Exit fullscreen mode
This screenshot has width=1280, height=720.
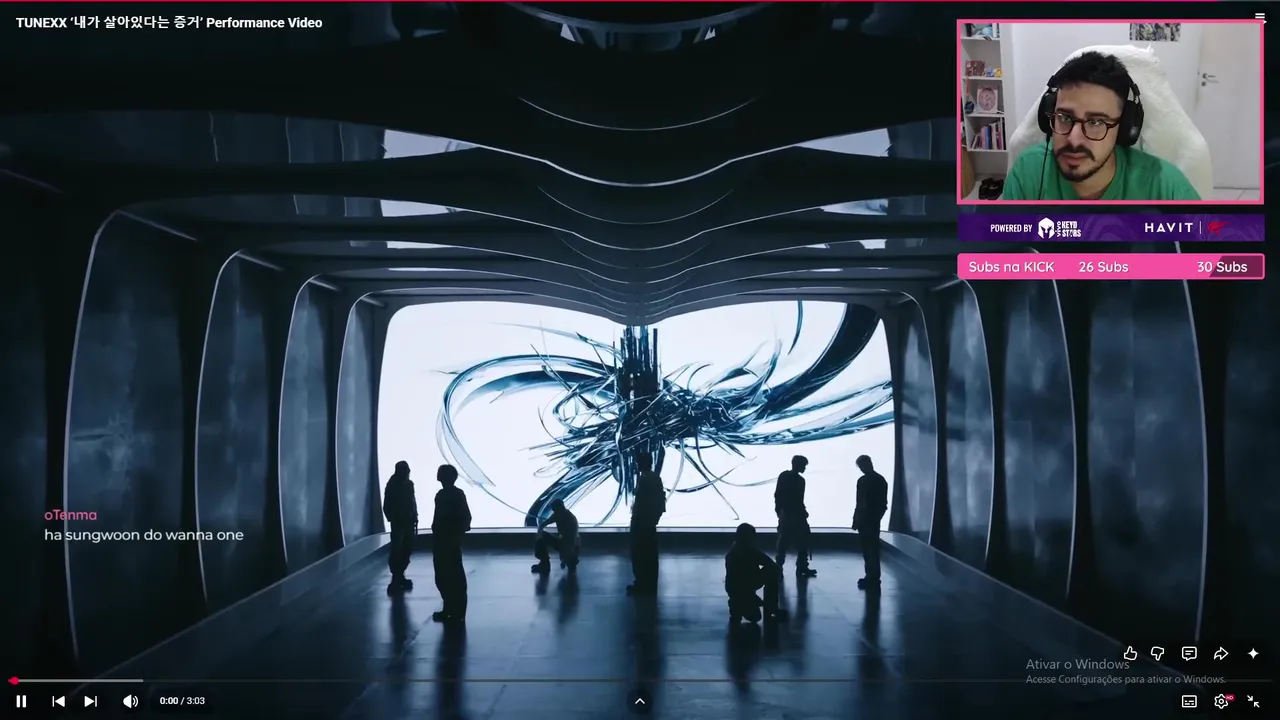point(1253,701)
